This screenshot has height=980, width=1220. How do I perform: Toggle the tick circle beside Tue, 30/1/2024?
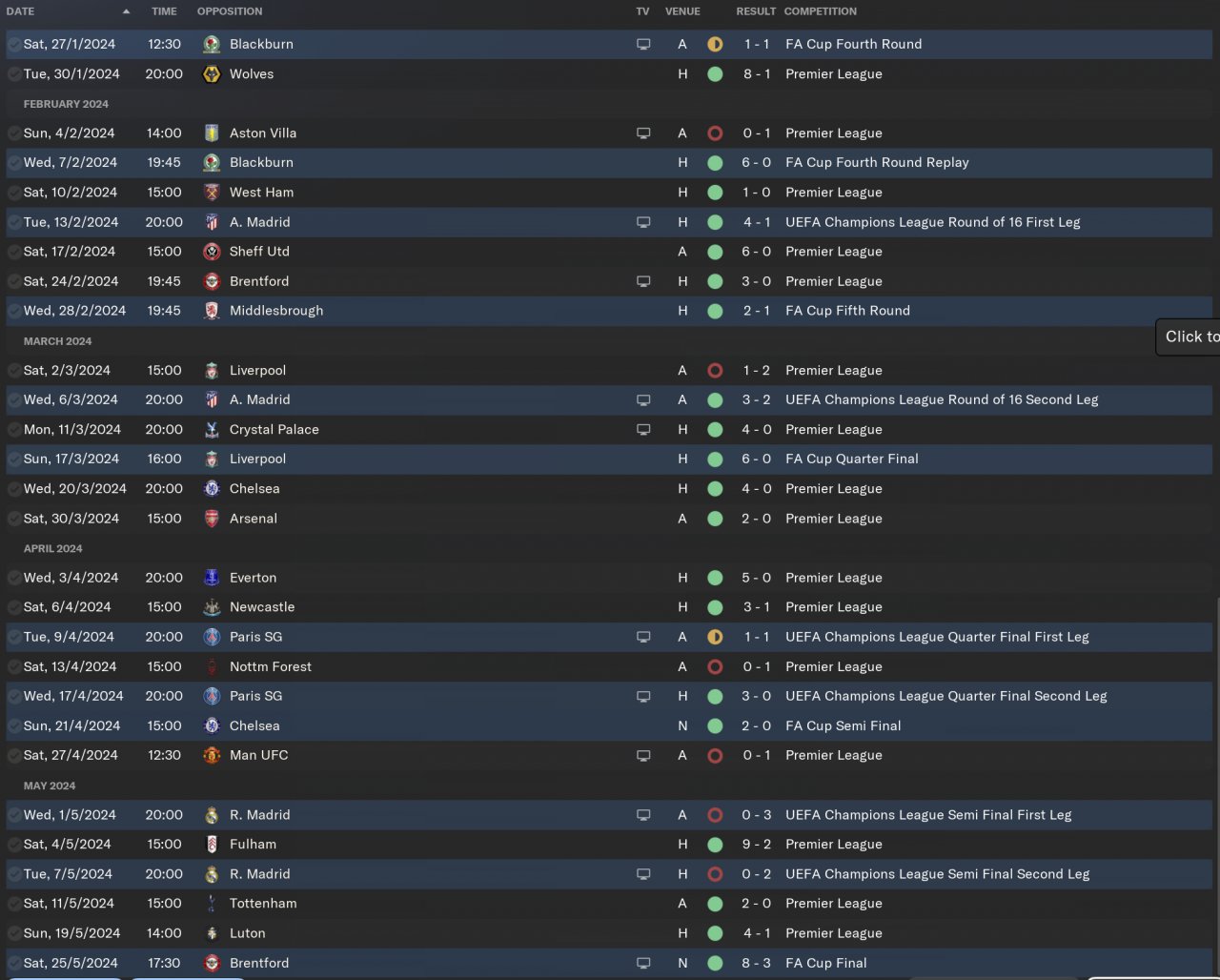coord(14,74)
